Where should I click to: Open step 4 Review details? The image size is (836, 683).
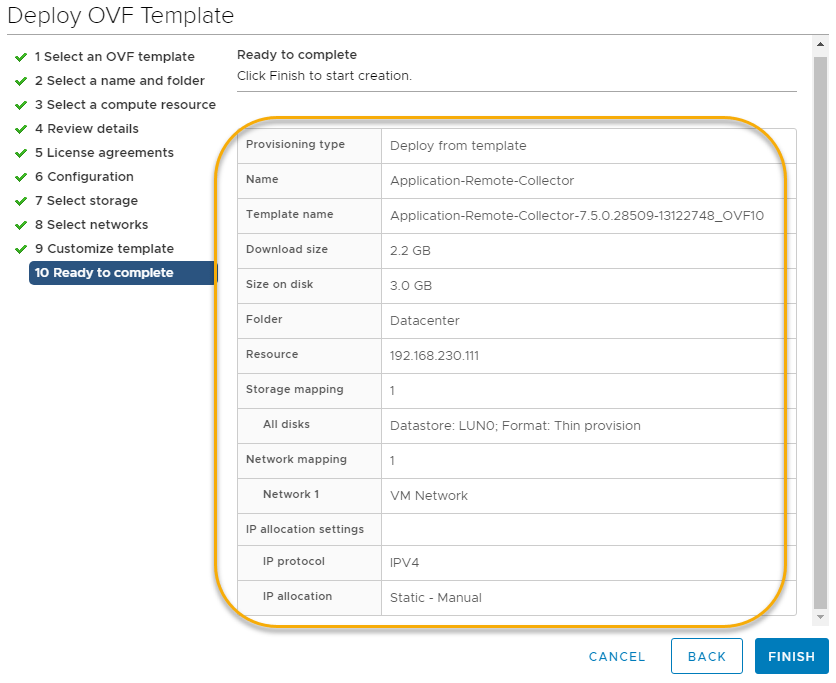pyautogui.click(x=86, y=129)
